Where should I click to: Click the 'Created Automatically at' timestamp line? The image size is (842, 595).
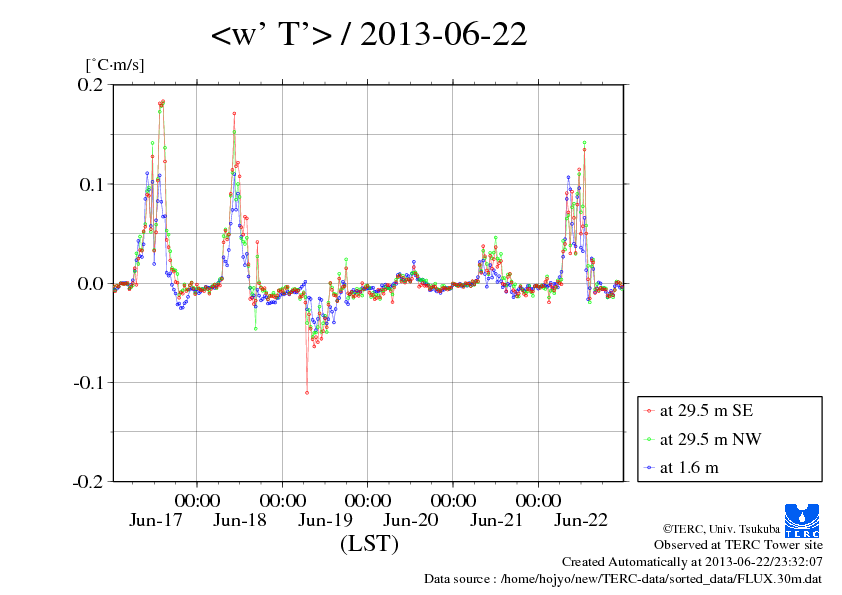(x=692, y=562)
